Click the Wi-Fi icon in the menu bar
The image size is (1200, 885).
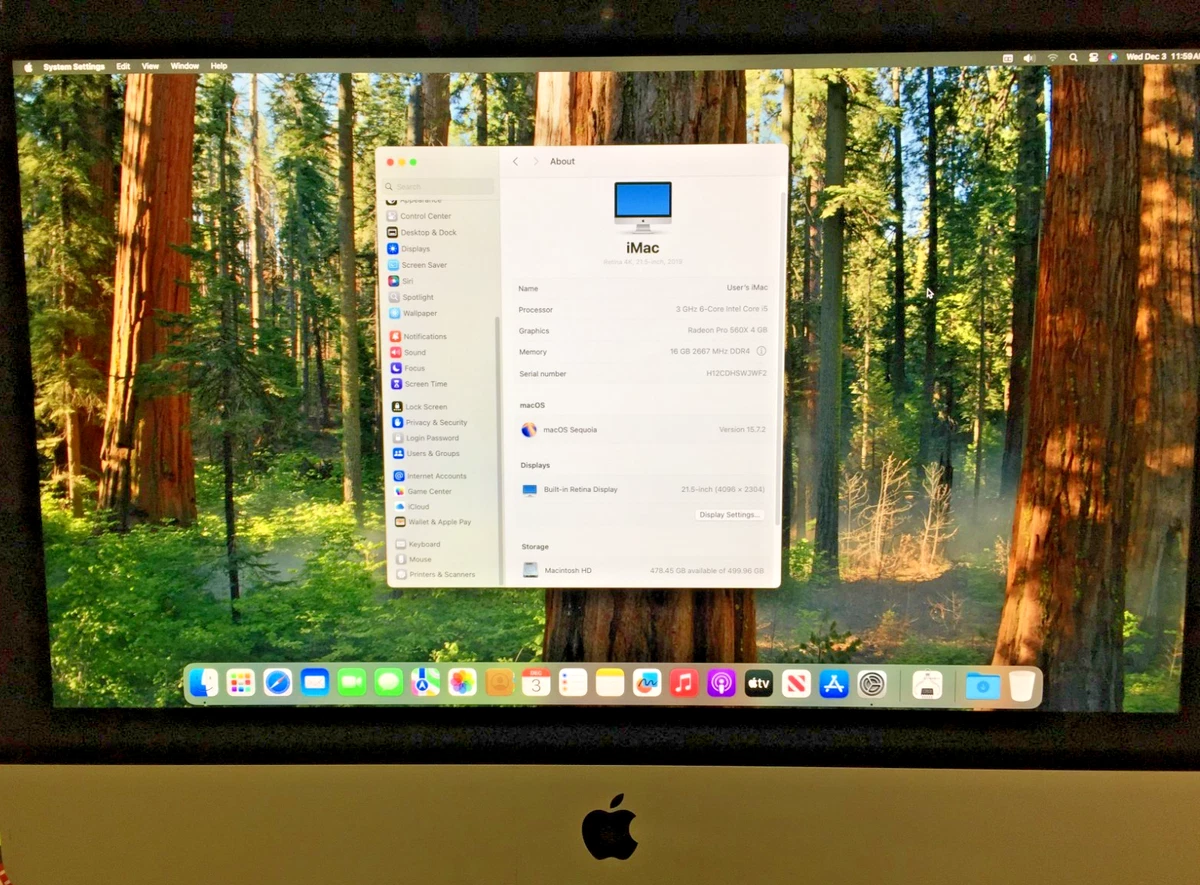[1051, 57]
